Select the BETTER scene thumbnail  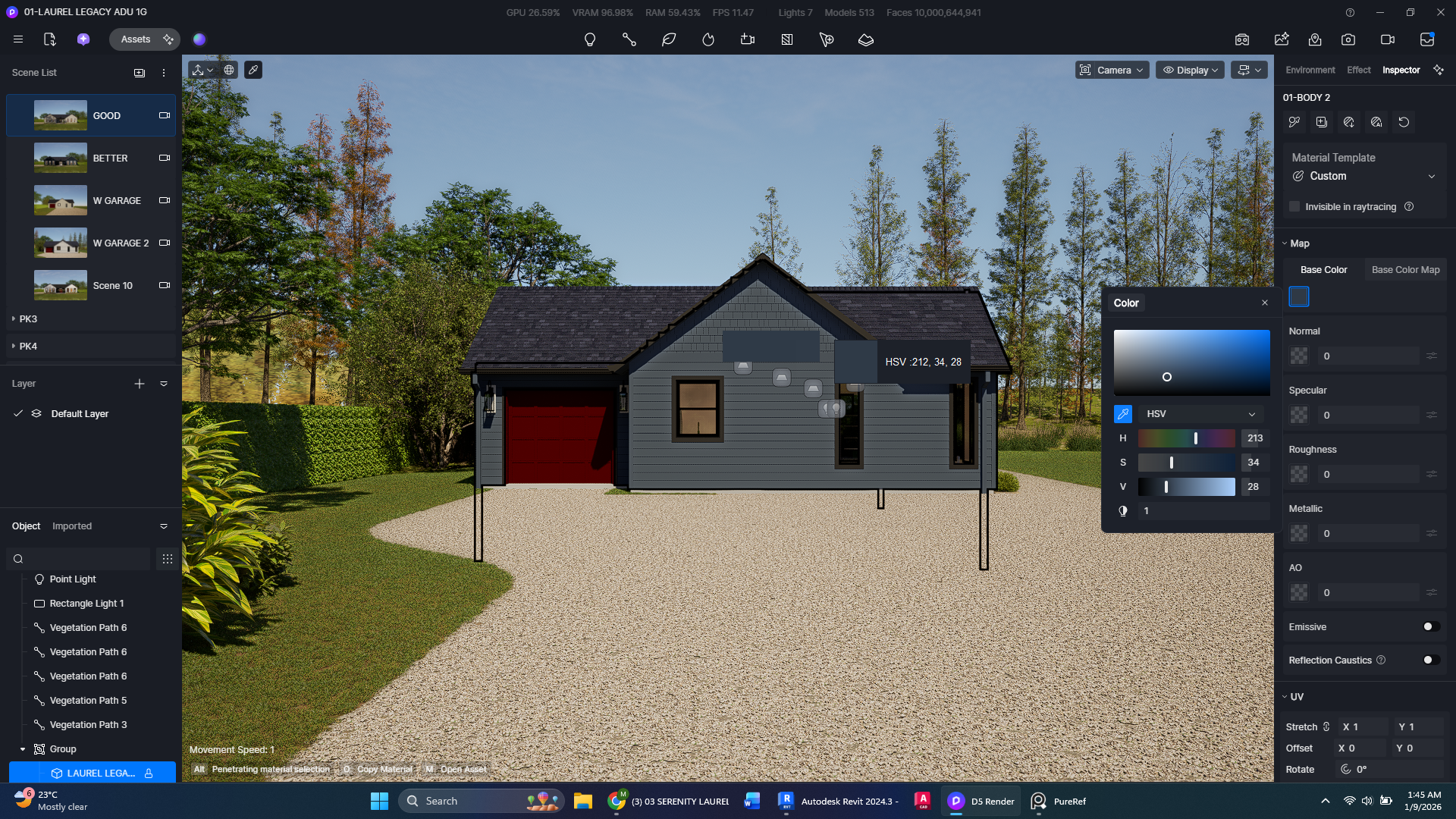coord(61,158)
